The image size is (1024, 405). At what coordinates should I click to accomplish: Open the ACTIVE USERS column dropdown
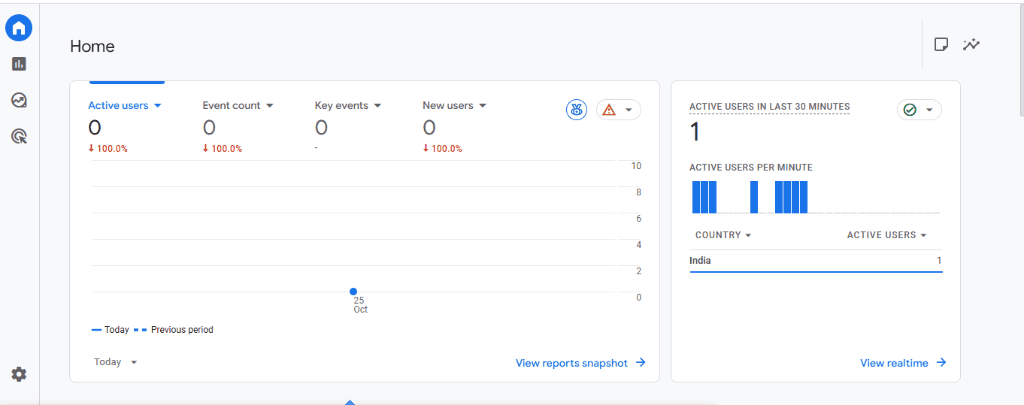[887, 235]
